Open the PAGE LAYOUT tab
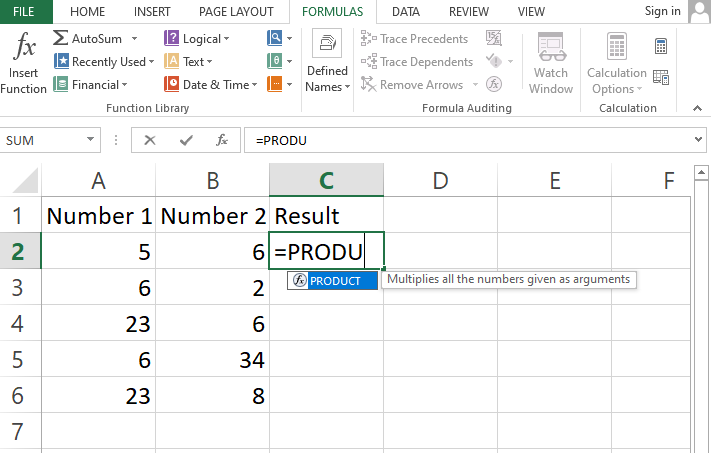This screenshot has width=711, height=453. pyautogui.click(x=238, y=12)
